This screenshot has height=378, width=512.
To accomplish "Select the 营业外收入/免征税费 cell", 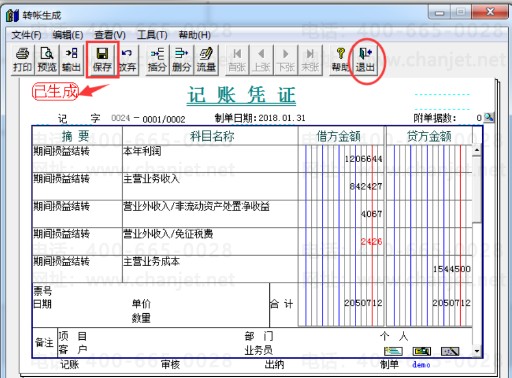I will tap(210, 242).
